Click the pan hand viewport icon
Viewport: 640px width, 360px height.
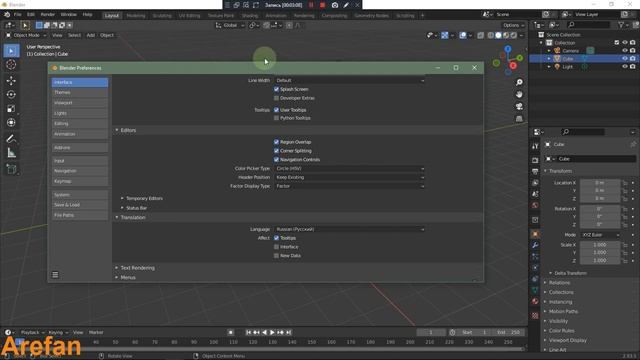click(519, 94)
